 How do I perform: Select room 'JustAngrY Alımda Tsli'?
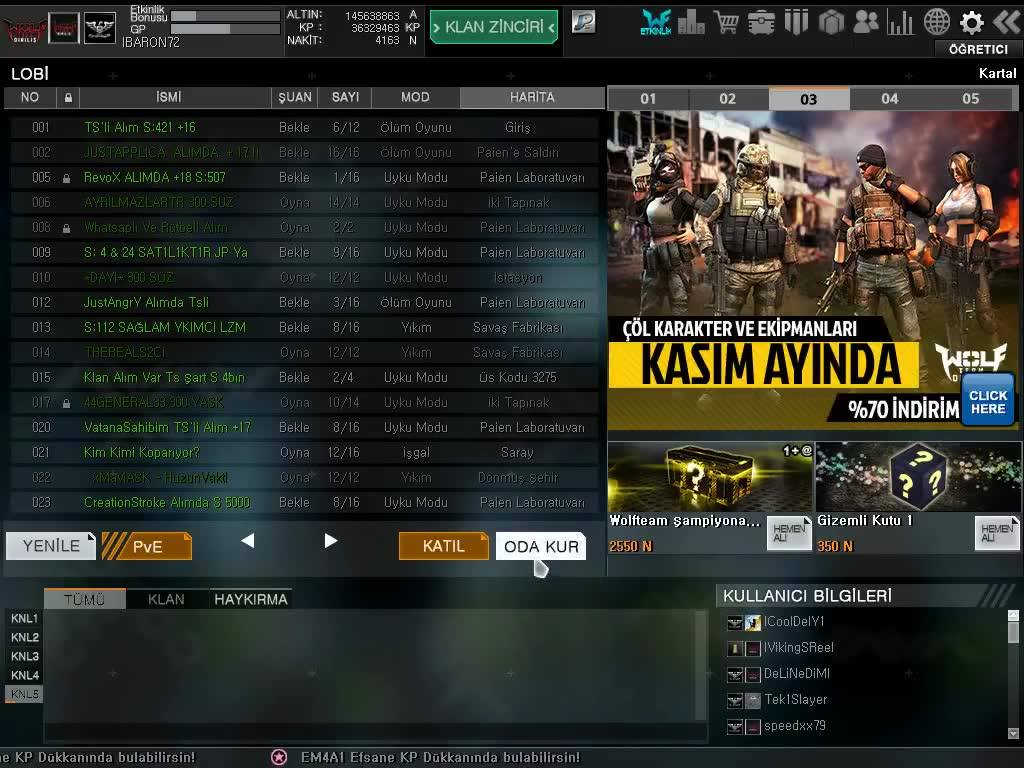click(304, 302)
